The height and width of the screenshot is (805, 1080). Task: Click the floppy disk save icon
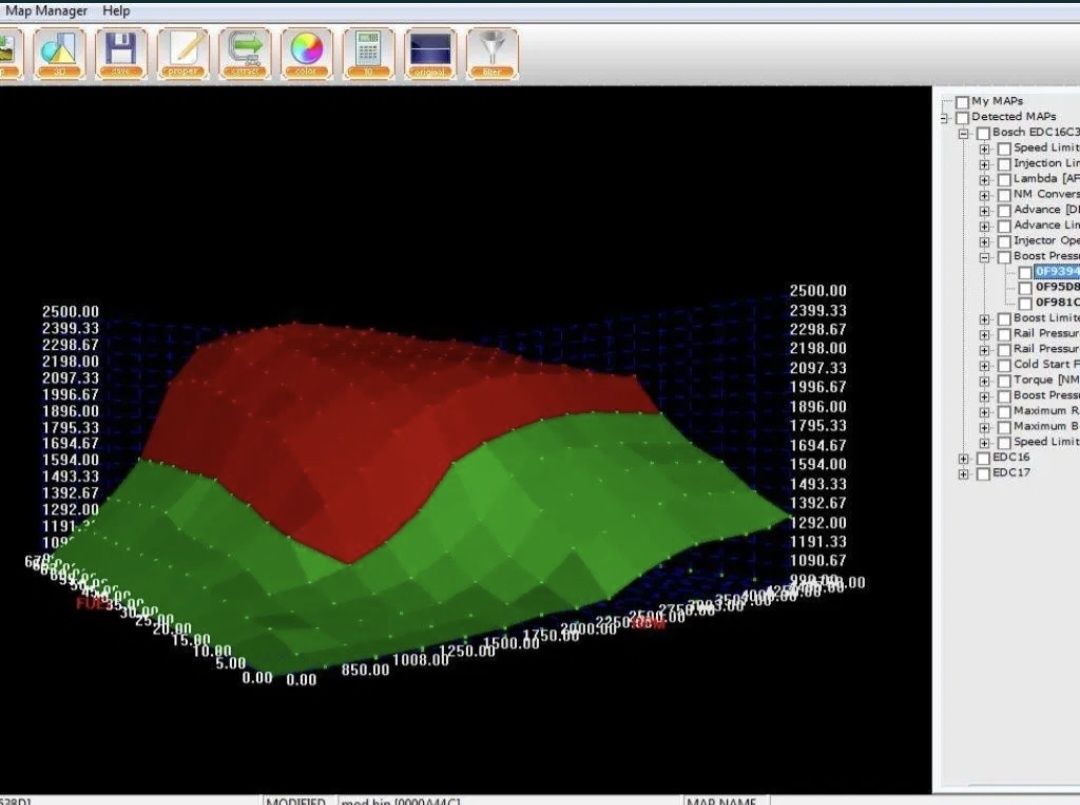click(x=121, y=53)
